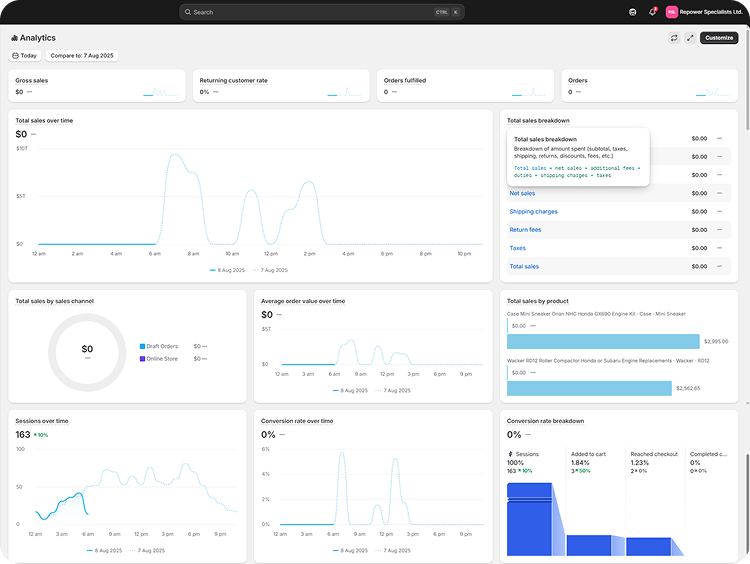Click the Sessions total 163

pos(22,434)
